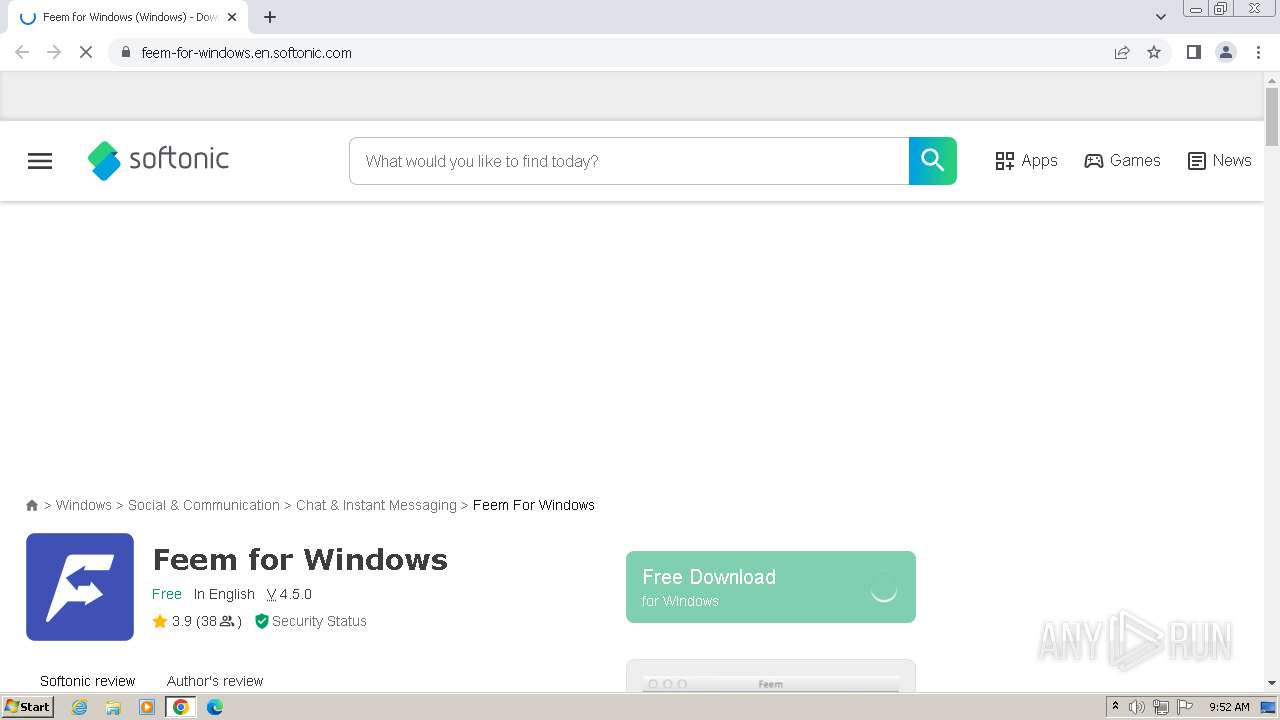Open a new browser tab
The width and height of the screenshot is (1280, 720).
270,17
